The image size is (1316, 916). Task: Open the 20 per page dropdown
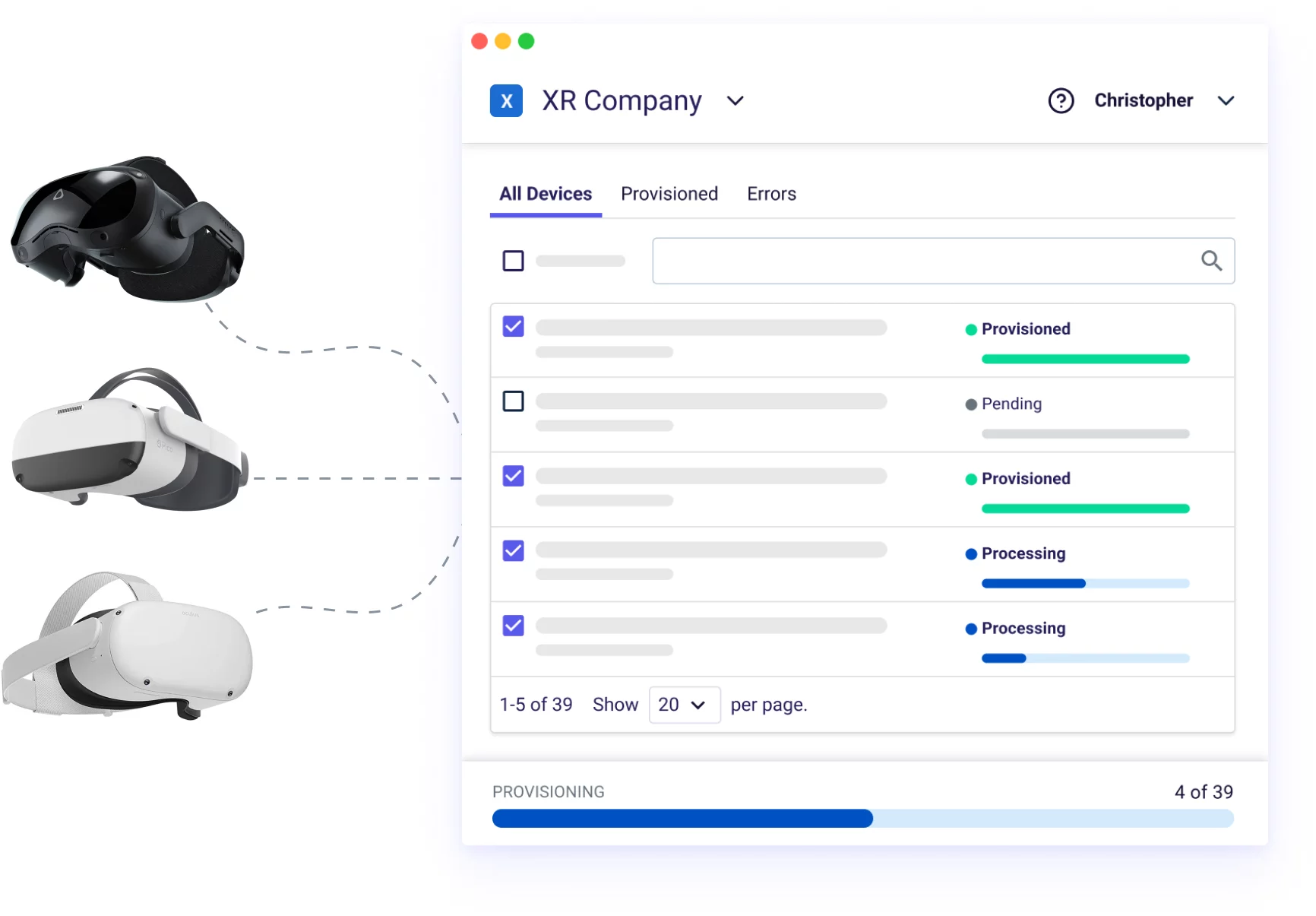(684, 705)
